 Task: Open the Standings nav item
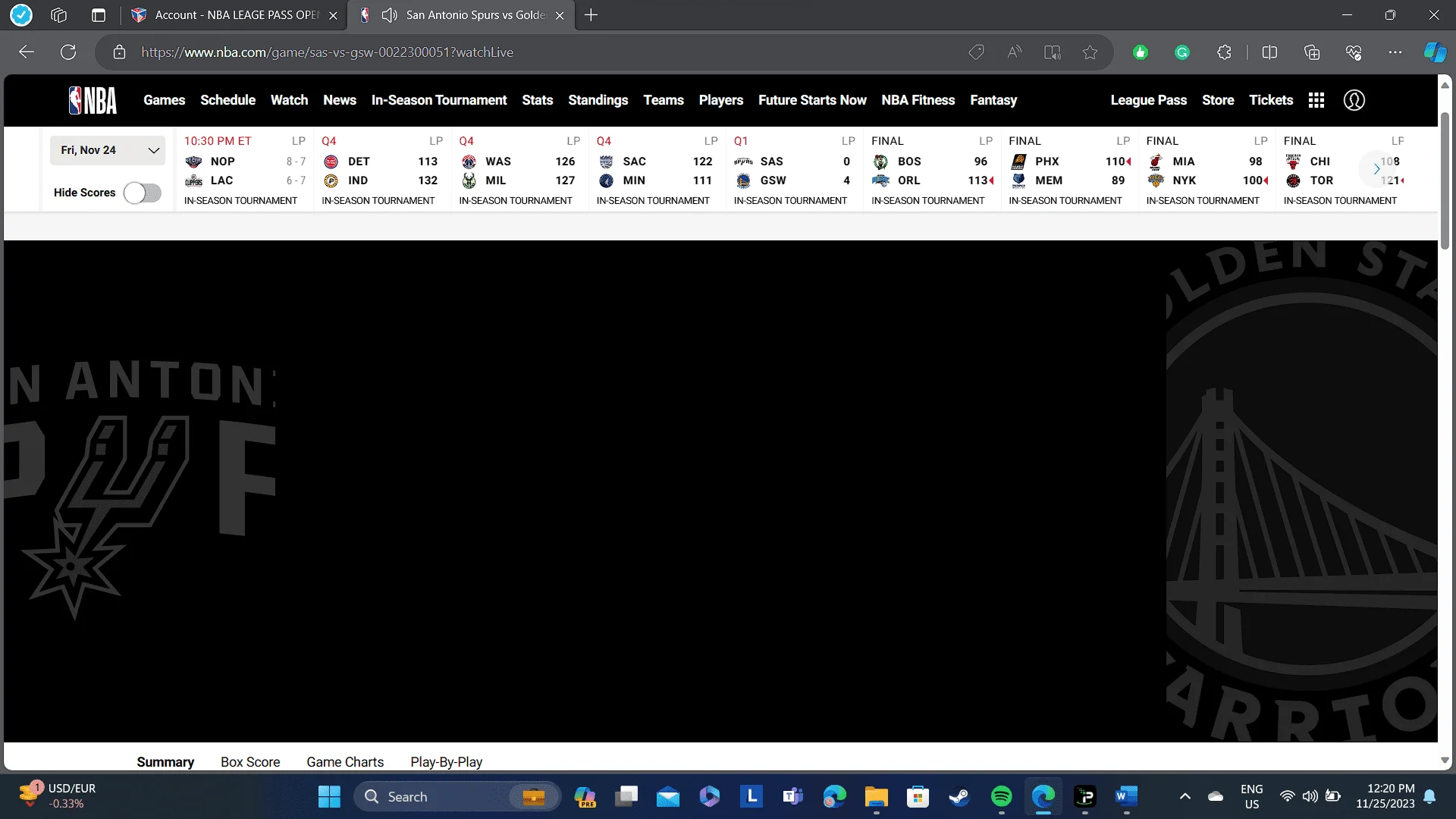[x=598, y=100]
